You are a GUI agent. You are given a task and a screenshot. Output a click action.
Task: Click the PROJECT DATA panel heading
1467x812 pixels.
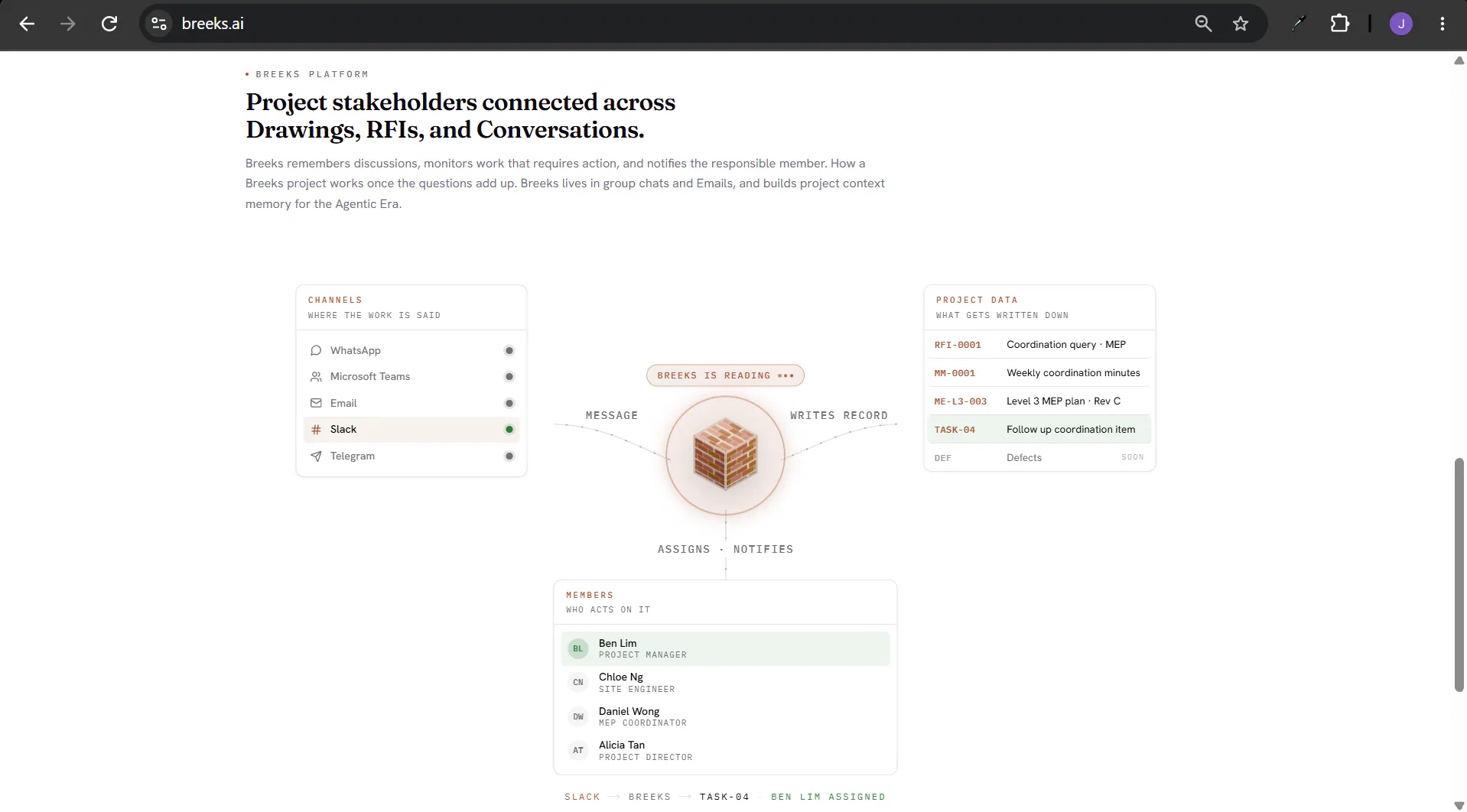click(x=977, y=300)
